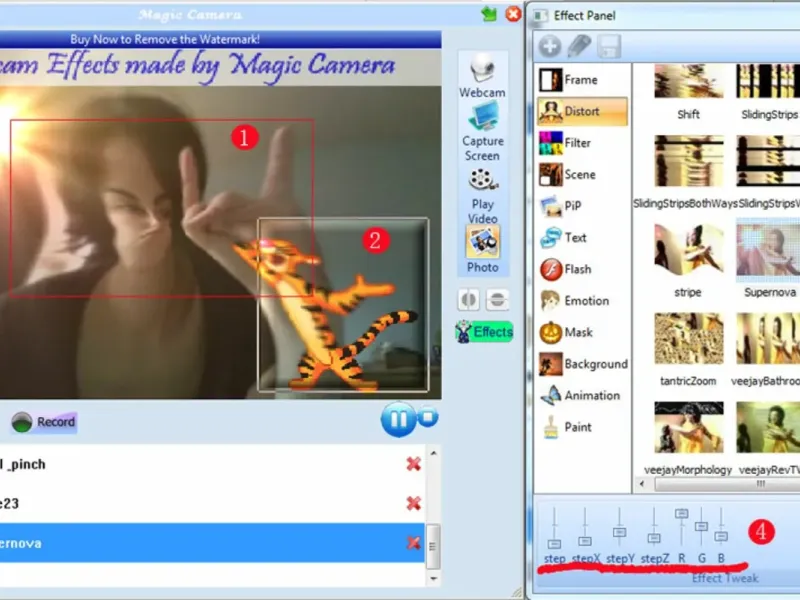Apply the Supernova effect thumbnail

(x=768, y=250)
